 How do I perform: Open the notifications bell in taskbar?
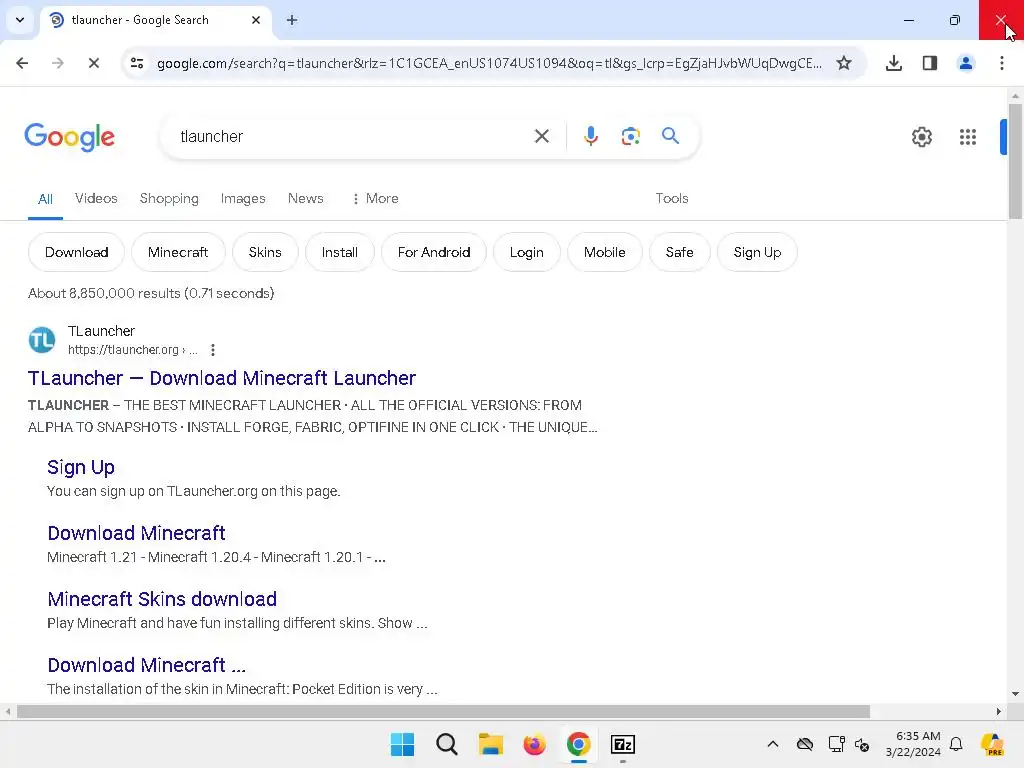pyautogui.click(x=956, y=744)
